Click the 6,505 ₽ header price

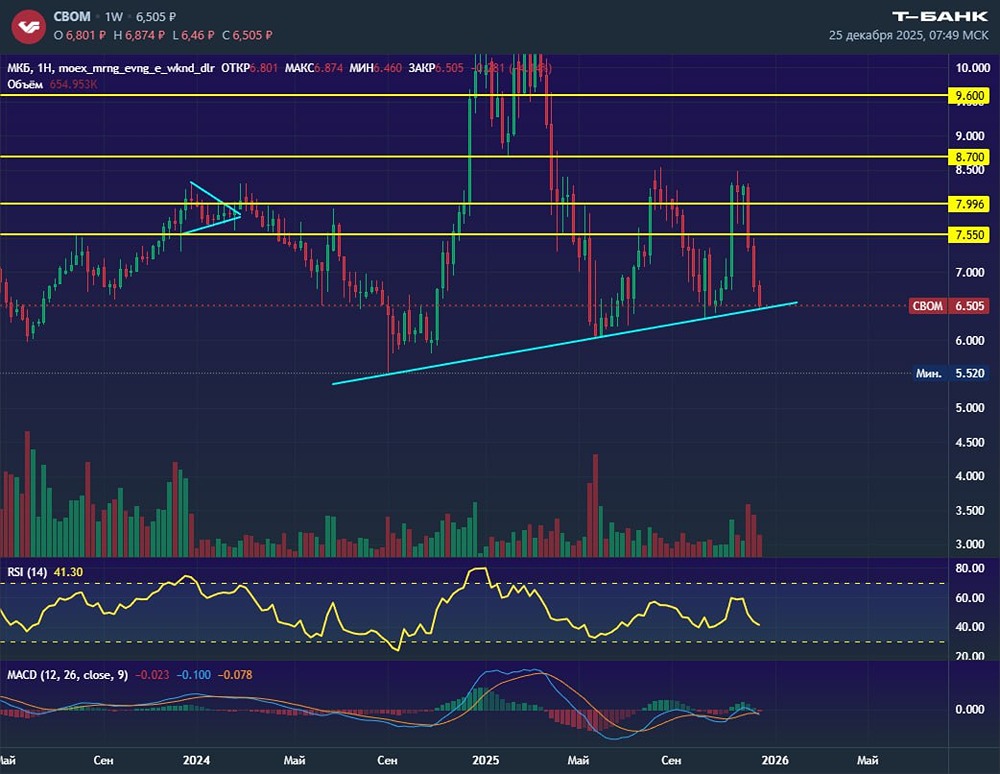point(156,17)
